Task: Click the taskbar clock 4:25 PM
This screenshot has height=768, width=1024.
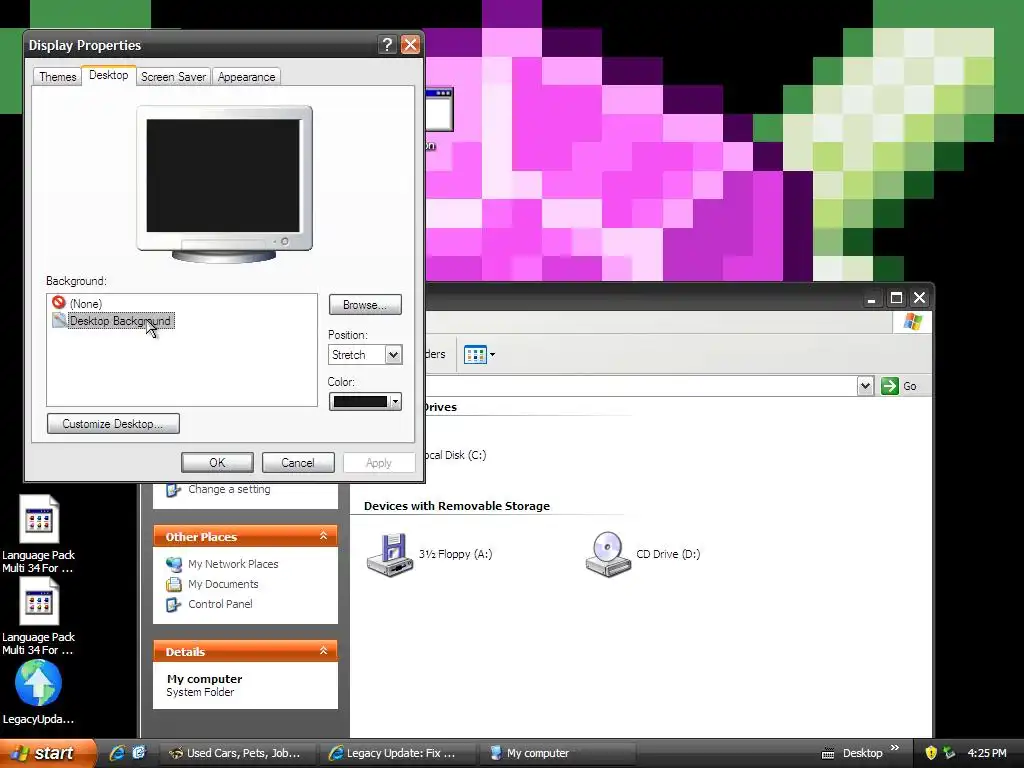Action: [987, 753]
